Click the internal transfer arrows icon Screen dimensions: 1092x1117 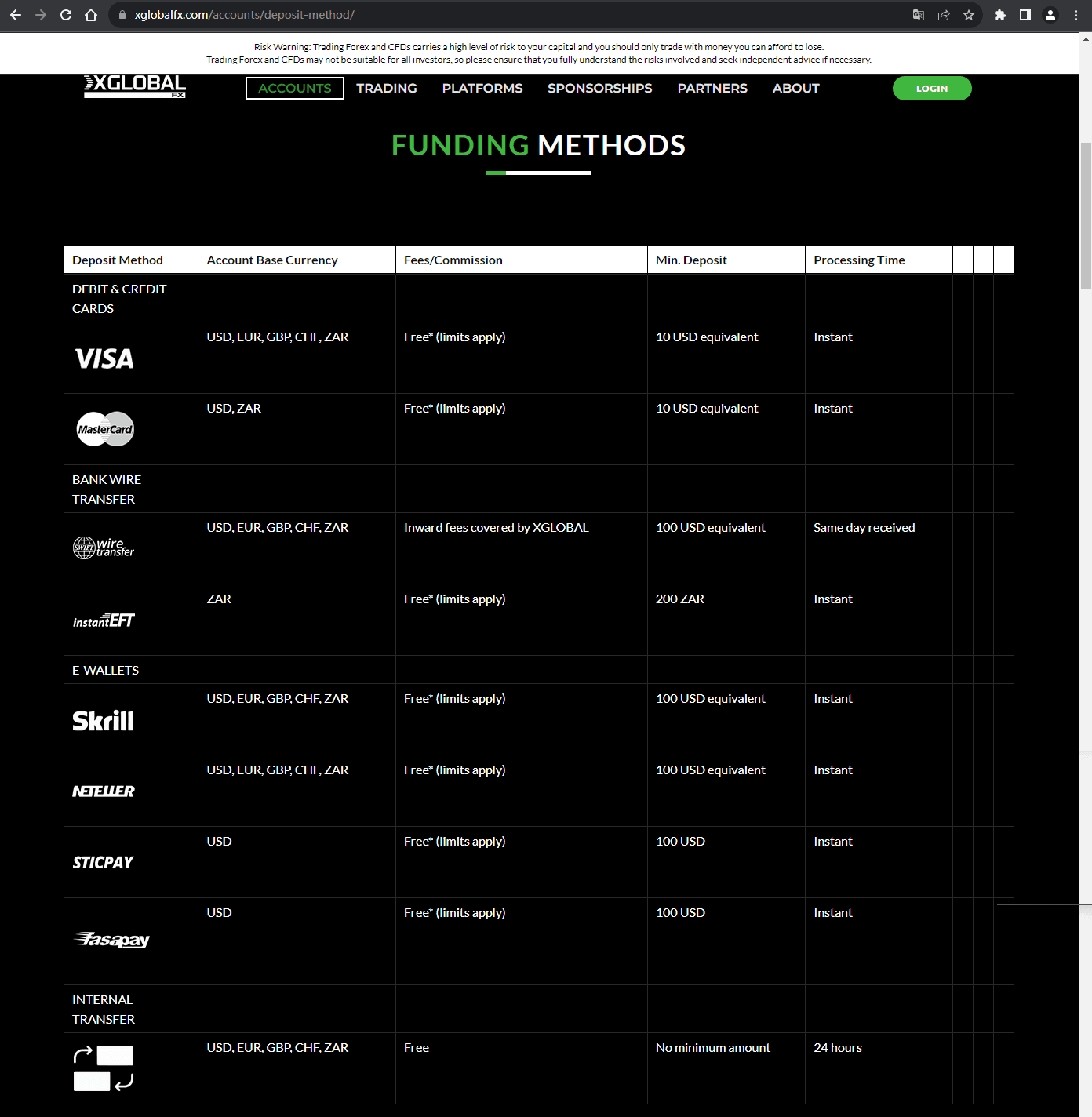[104, 1068]
